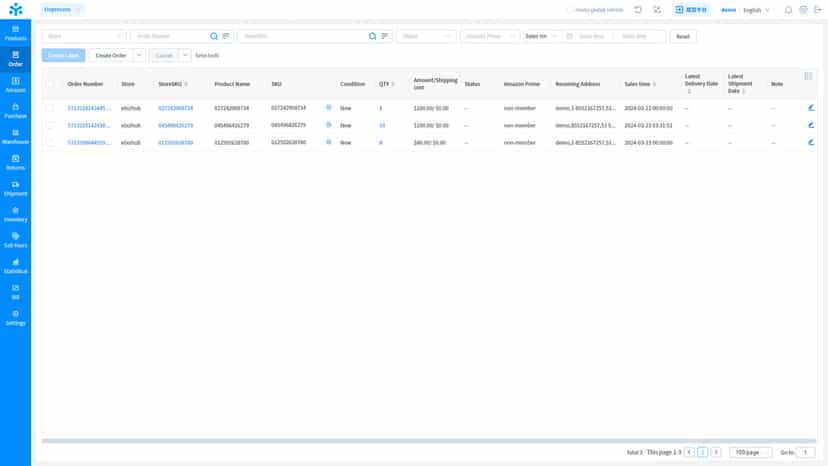Screen dimensions: 828x466
Task: Expand the Create Order dropdown arrow
Action: point(139,55)
